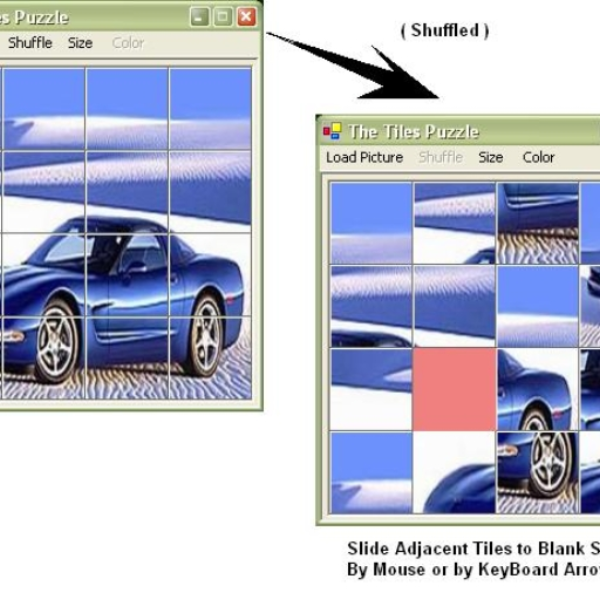The width and height of the screenshot is (600, 600).
Task: Slide the car rear tile right of the blank
Action: (x=537, y=389)
